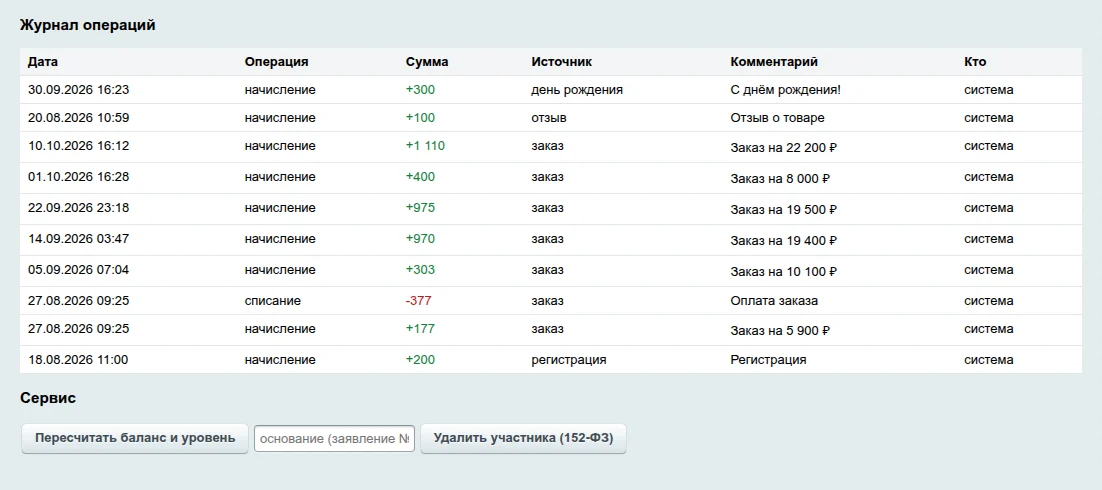This screenshot has height=490, width=1102.
Task: Focus the 'основание (заявление №' input field
Action: pos(335,438)
